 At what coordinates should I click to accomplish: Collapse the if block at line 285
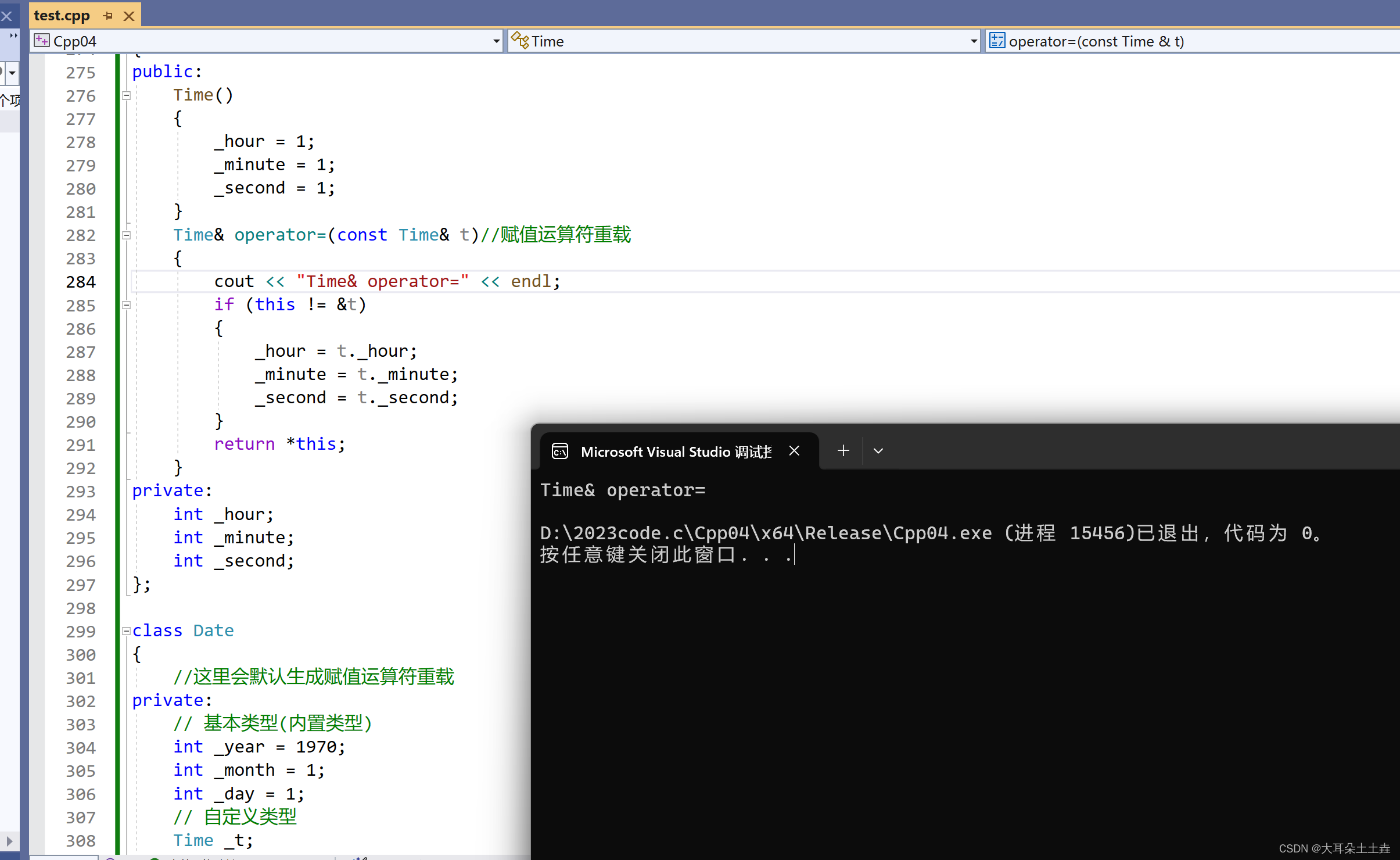point(126,305)
